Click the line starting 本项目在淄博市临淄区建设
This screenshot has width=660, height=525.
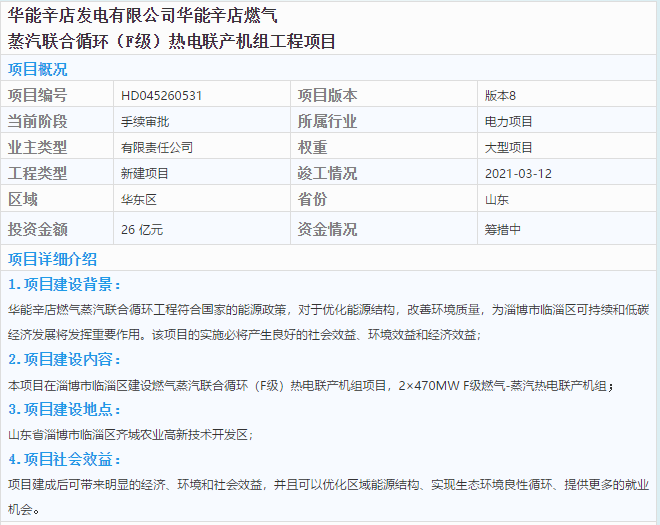click(311, 386)
